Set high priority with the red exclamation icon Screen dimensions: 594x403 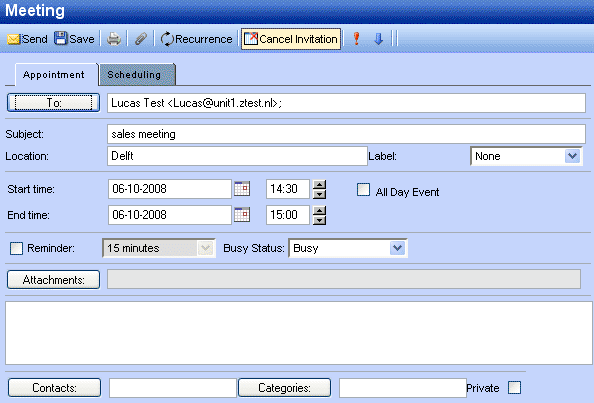[356, 39]
